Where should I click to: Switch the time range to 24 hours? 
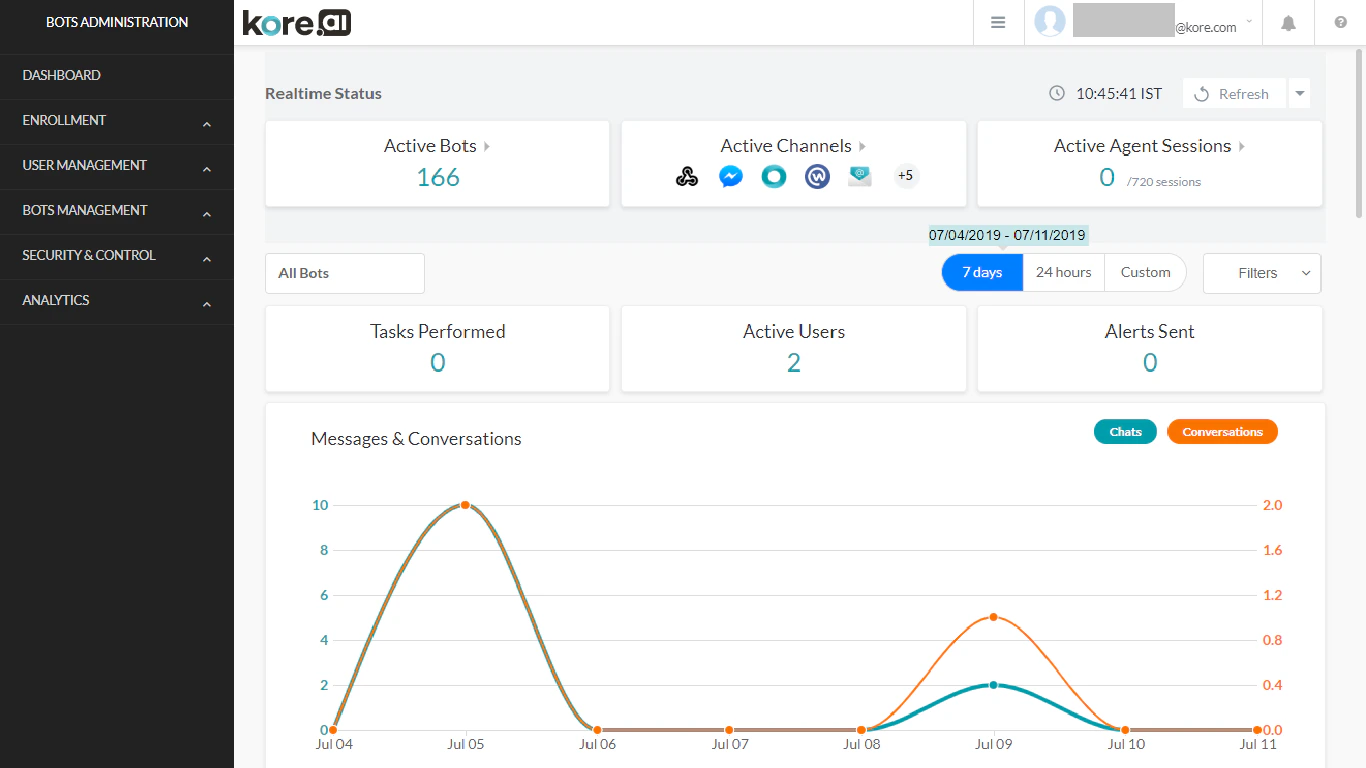(x=1063, y=272)
